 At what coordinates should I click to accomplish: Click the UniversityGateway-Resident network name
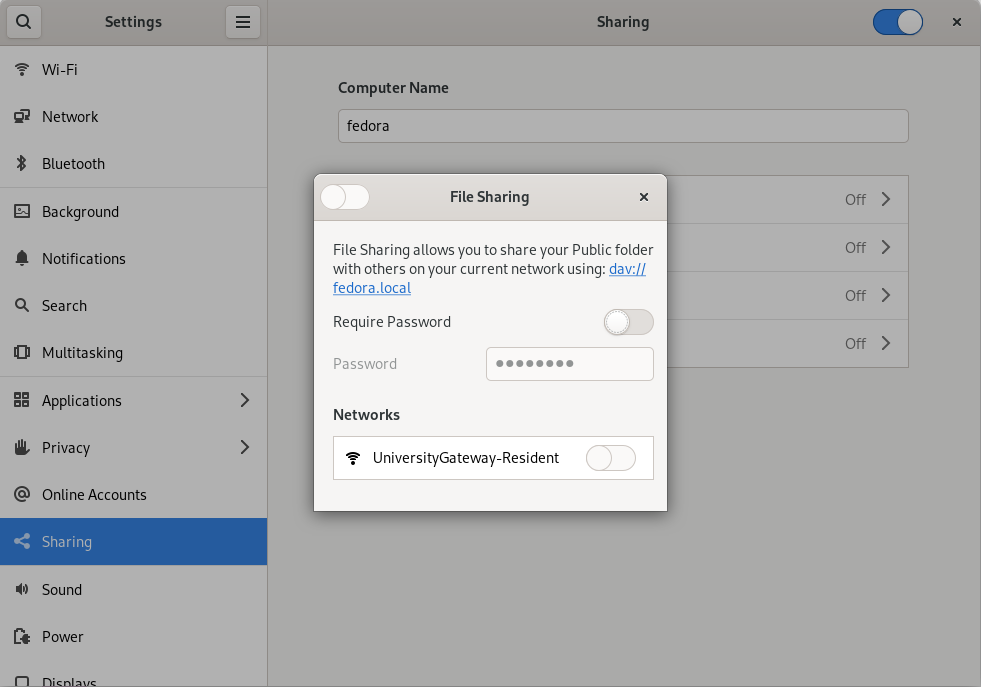(x=466, y=458)
